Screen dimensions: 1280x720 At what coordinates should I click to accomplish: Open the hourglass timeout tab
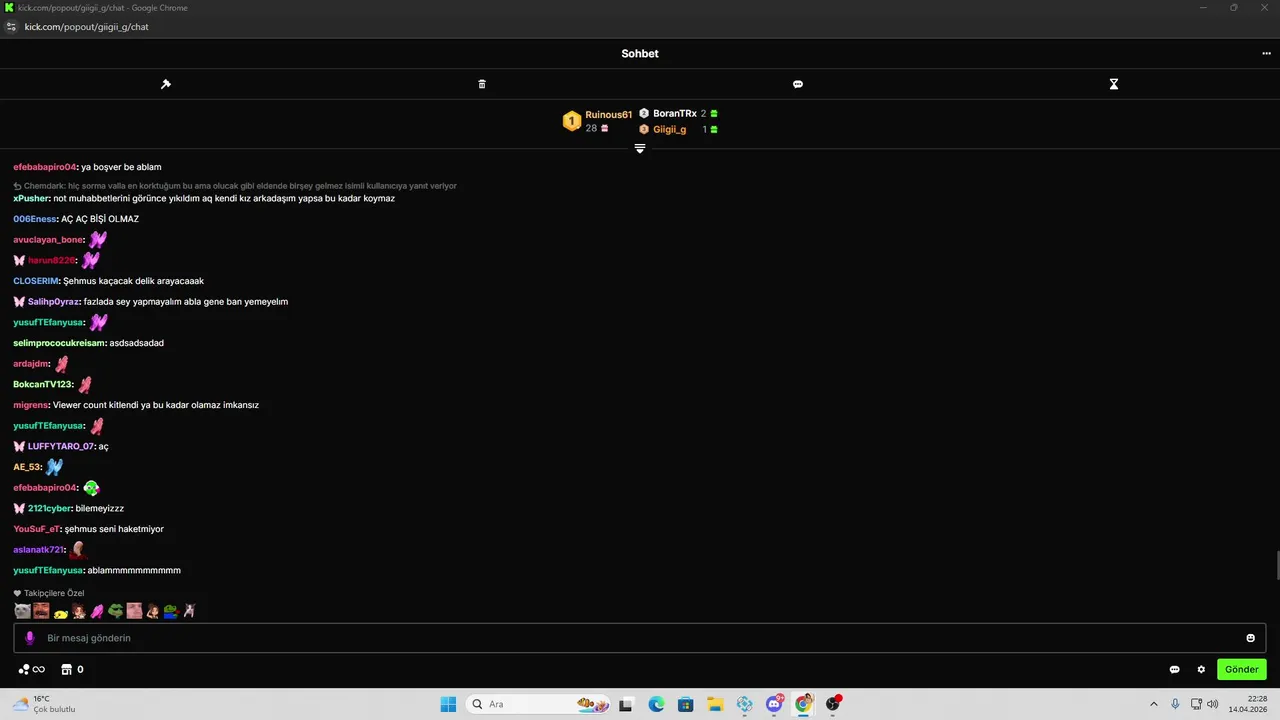(1114, 84)
